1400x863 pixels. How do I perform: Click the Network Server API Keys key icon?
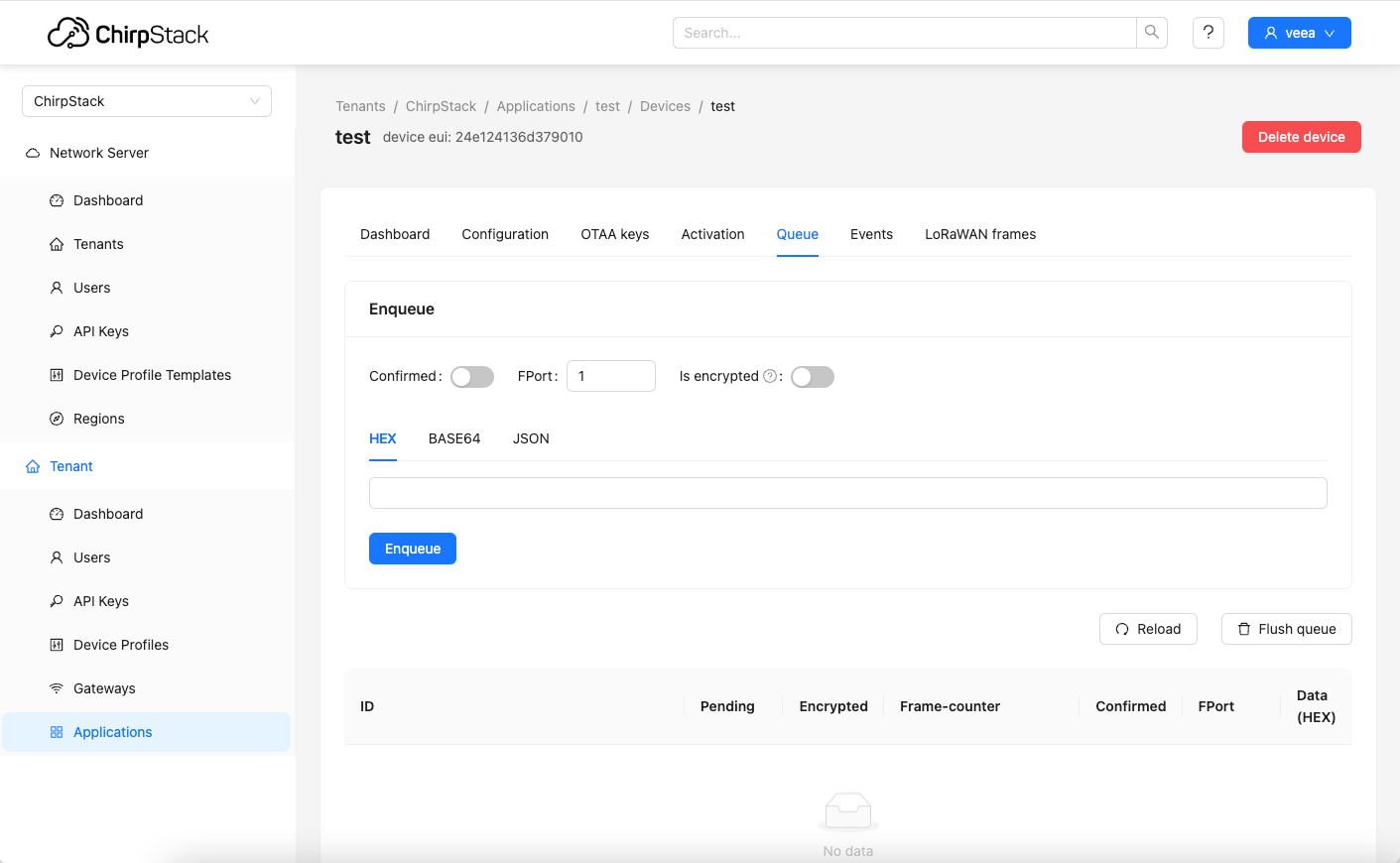(57, 331)
